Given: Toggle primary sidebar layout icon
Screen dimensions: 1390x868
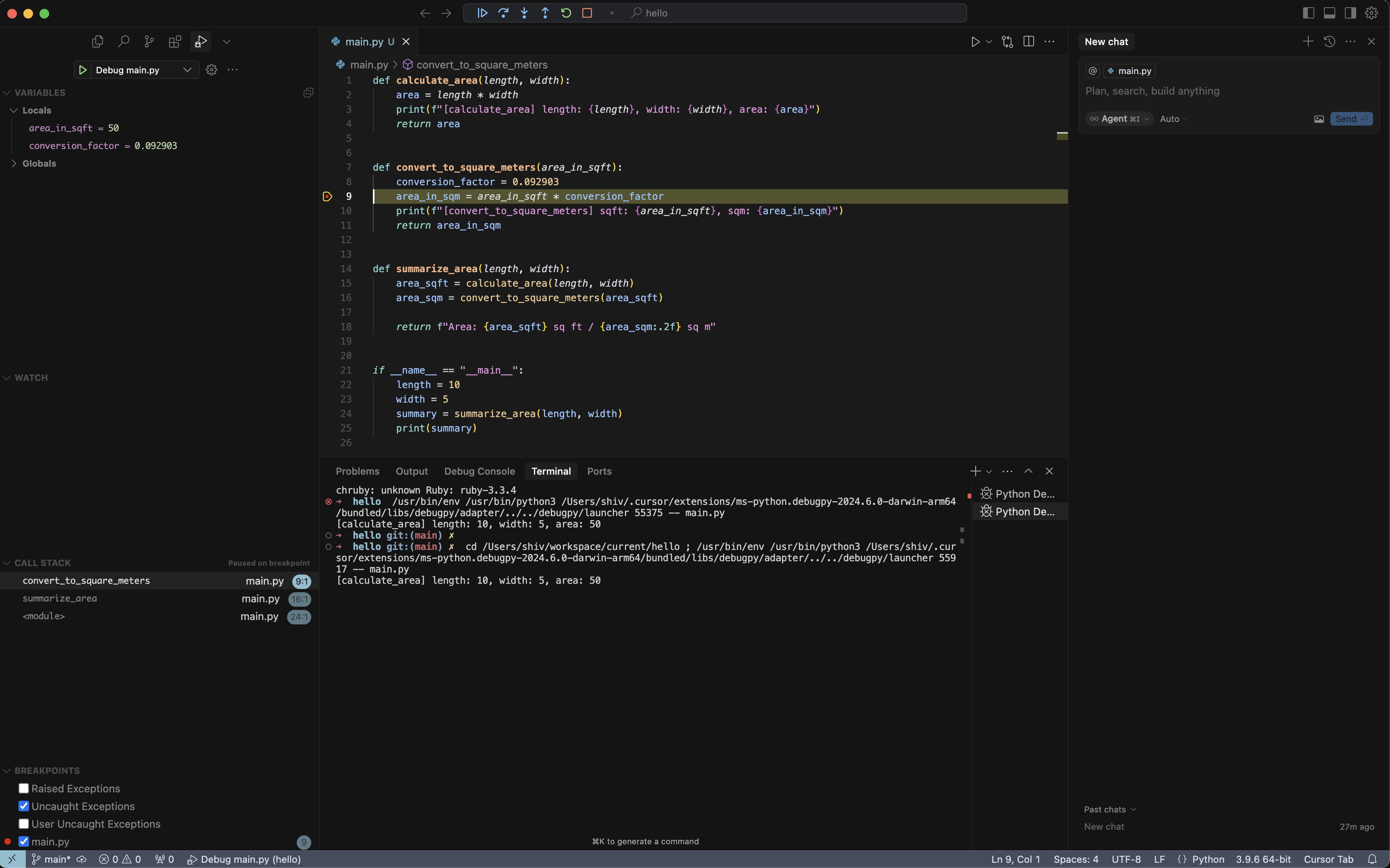Looking at the screenshot, I should (1309, 12).
